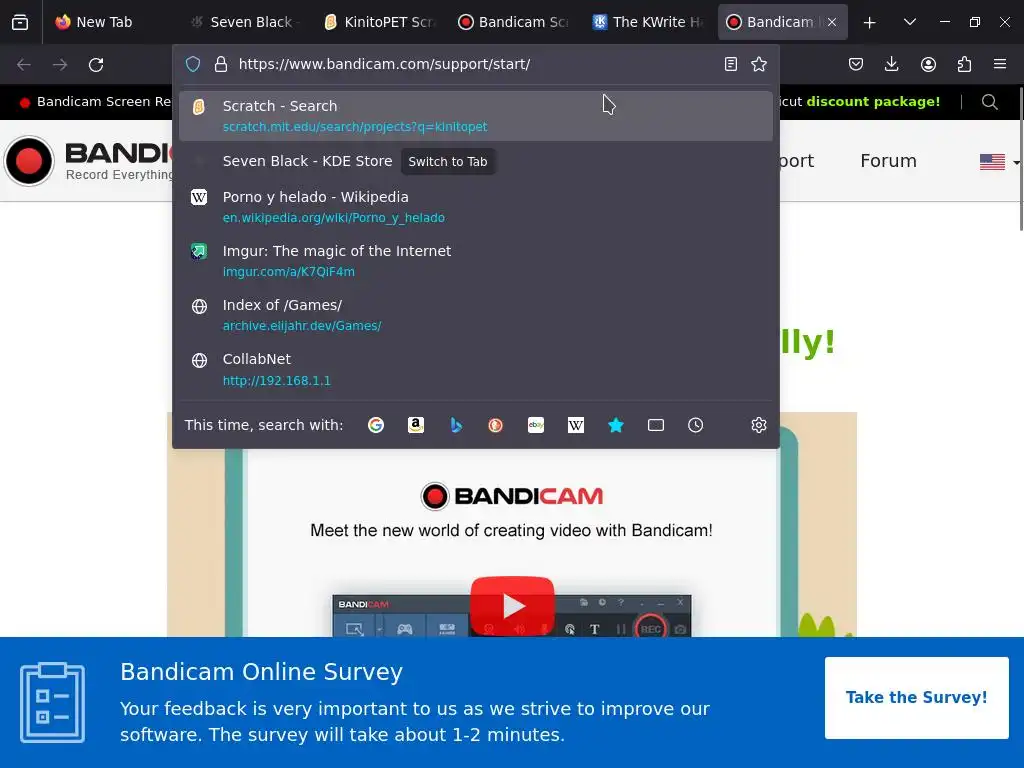Switch to The KWrite Handbook tab
This screenshot has height=768, width=1024.
(x=647, y=22)
